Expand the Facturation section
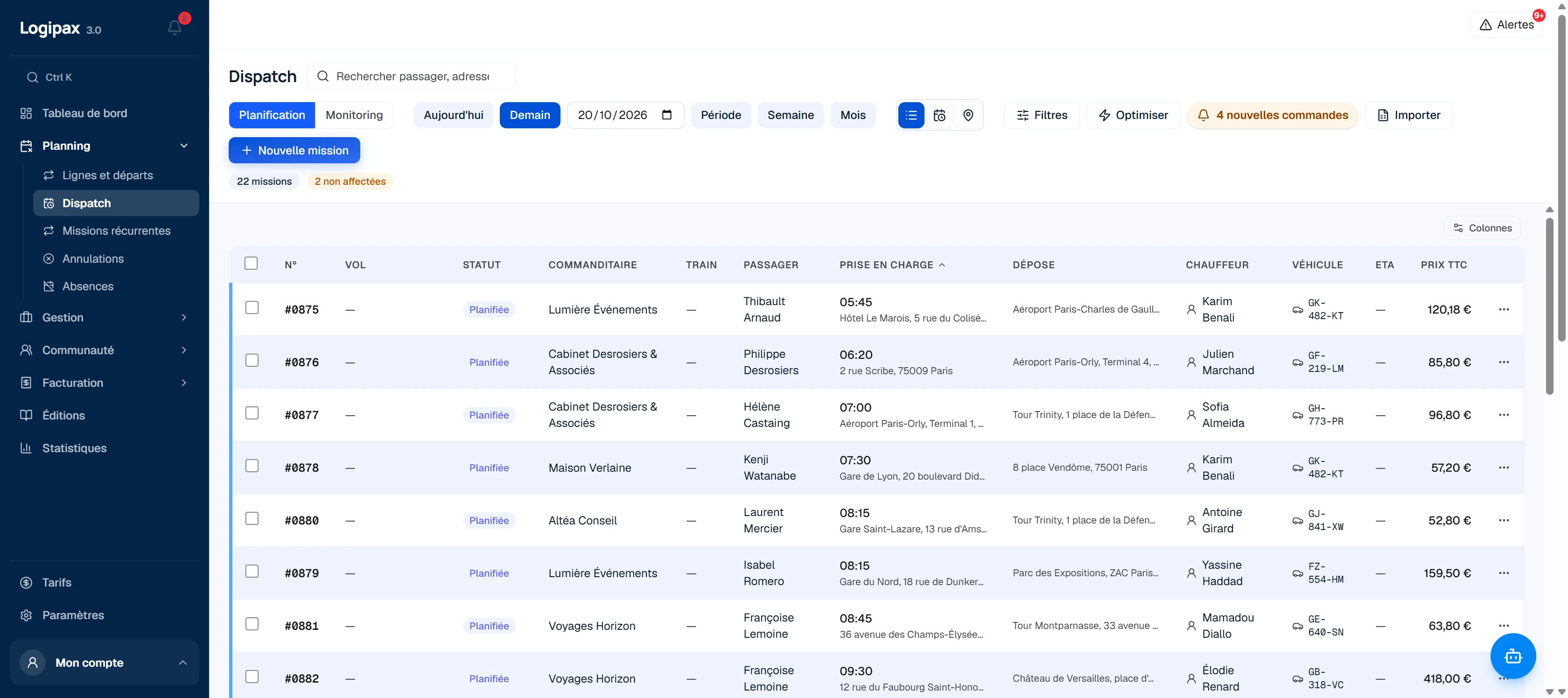 (x=105, y=383)
